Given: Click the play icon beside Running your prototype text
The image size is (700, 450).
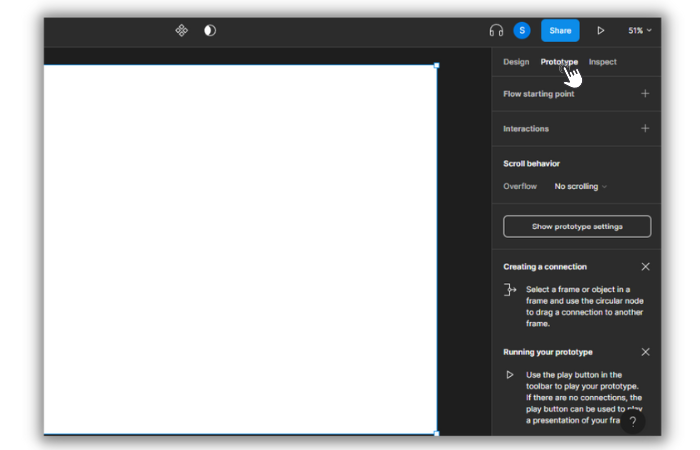Looking at the screenshot, I should click(509, 375).
